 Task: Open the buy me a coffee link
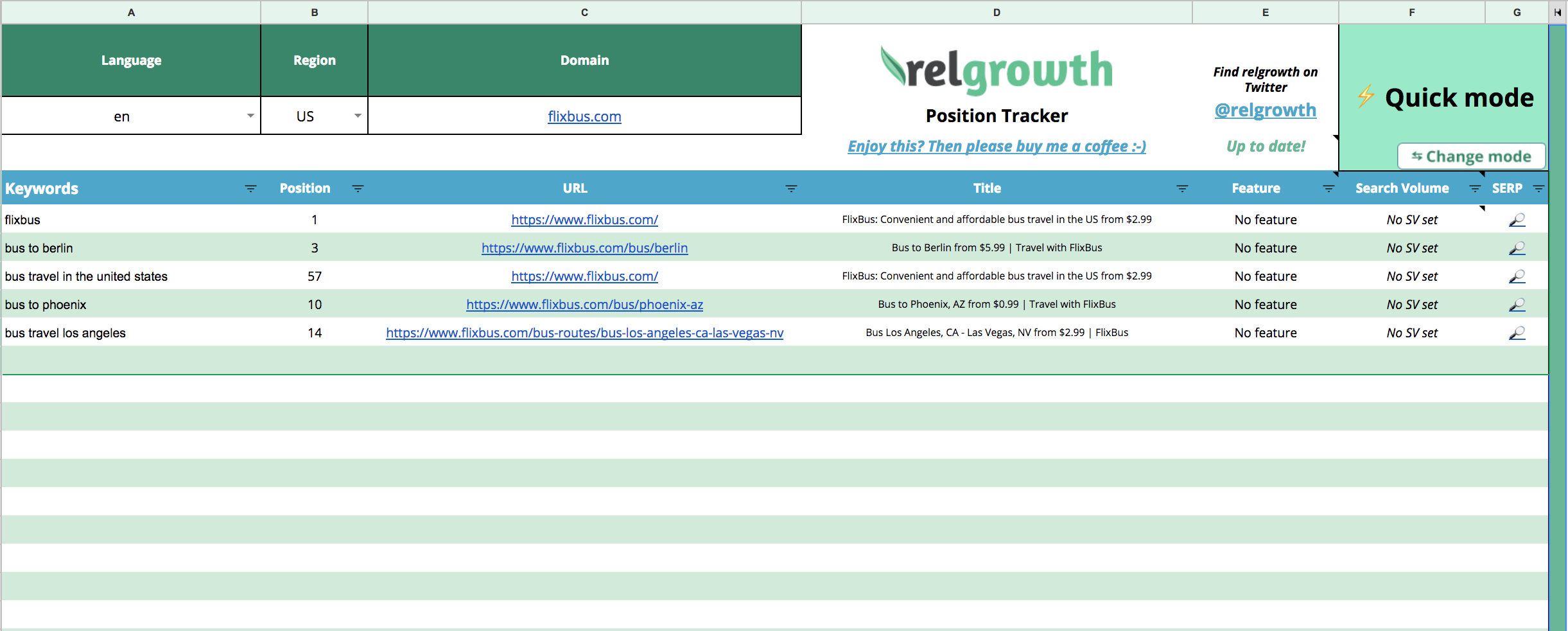coord(997,147)
